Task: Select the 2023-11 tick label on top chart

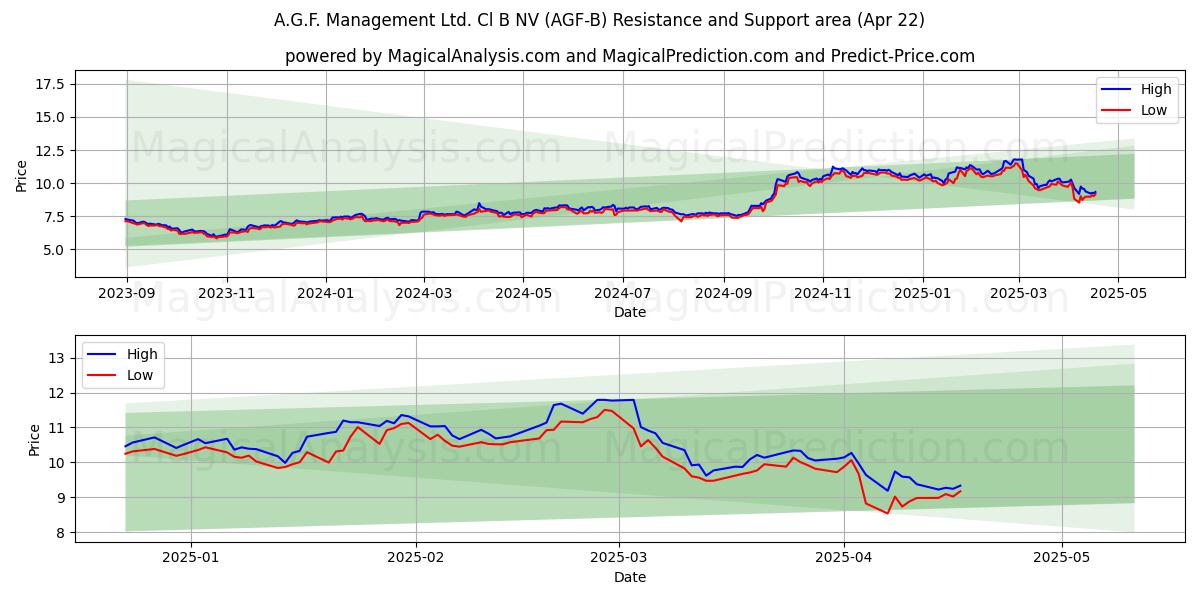Action: point(227,293)
